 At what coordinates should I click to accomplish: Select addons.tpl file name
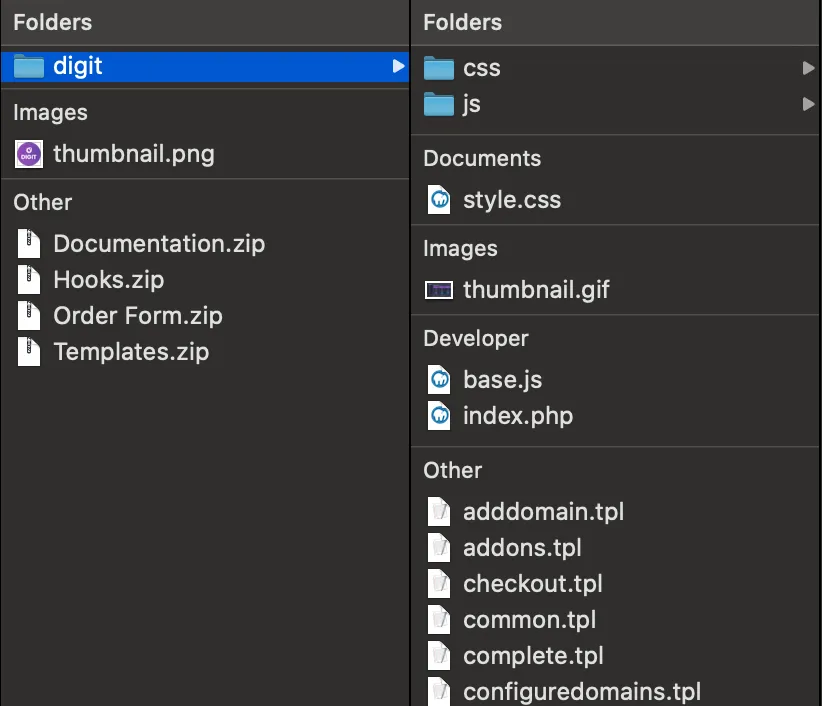click(522, 548)
